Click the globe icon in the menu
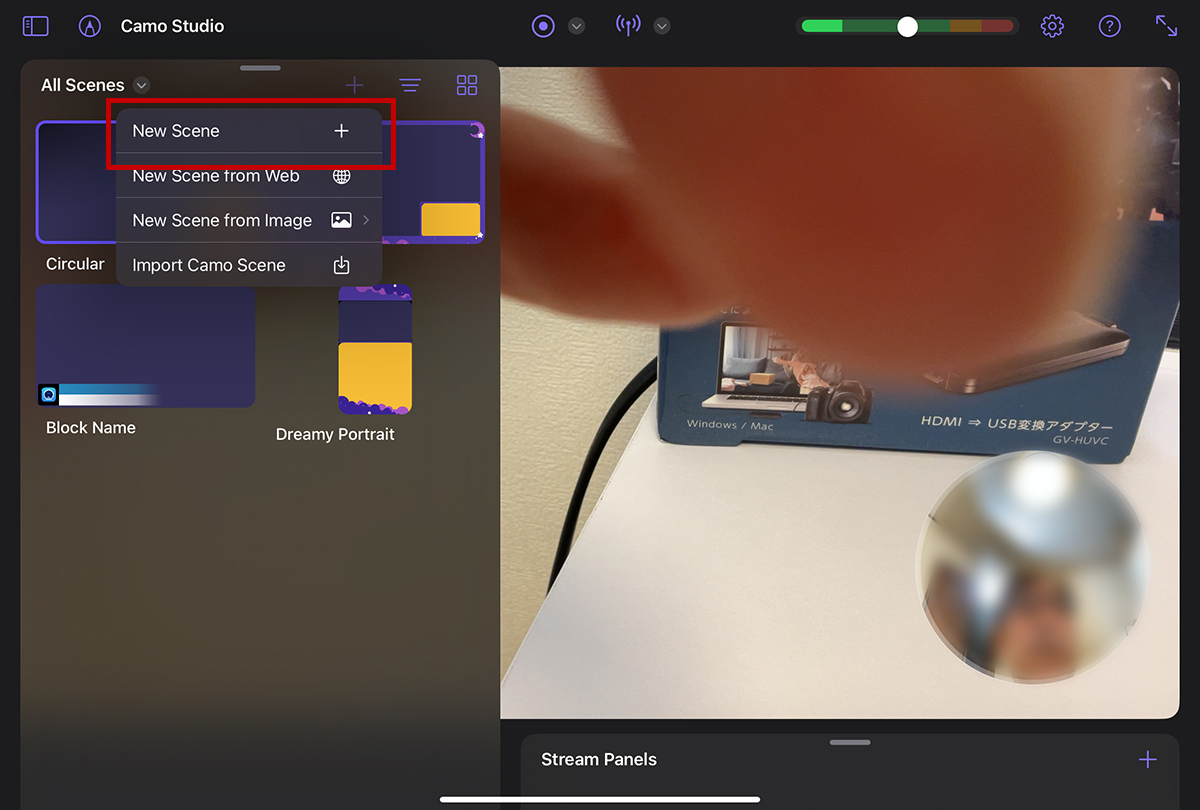Image resolution: width=1200 pixels, height=810 pixels. click(x=341, y=176)
